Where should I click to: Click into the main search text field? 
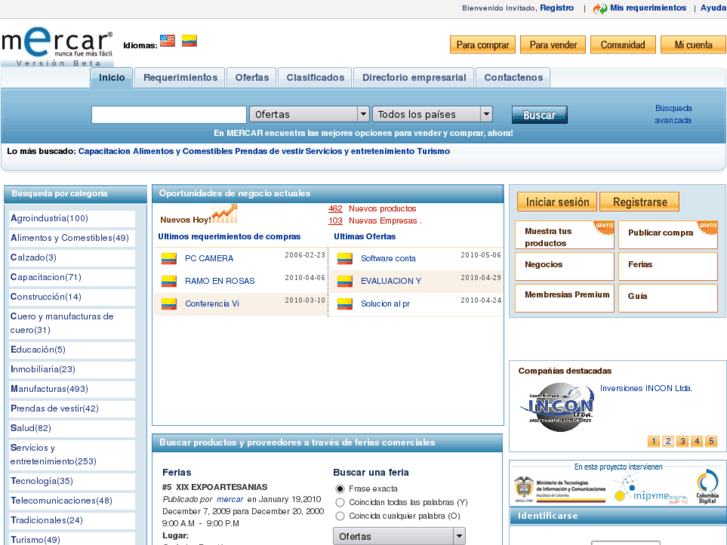pyautogui.click(x=169, y=115)
